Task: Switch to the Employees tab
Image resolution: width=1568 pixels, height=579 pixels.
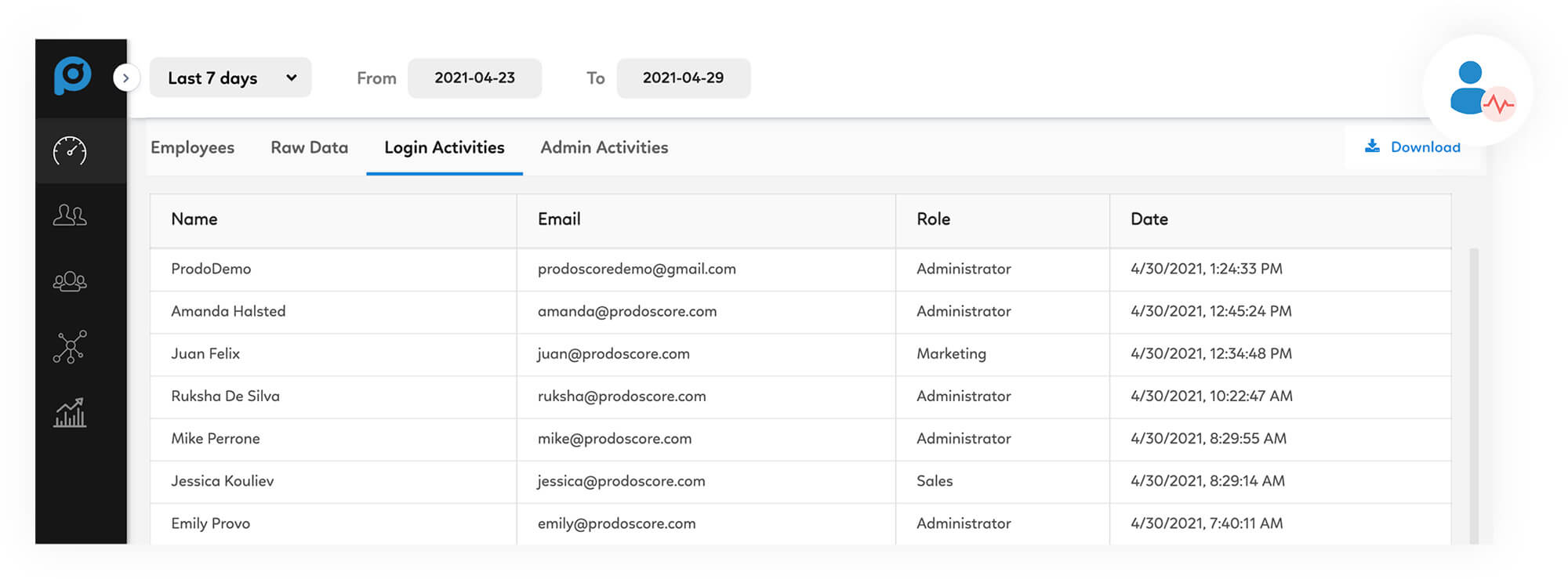Action: pyautogui.click(x=192, y=147)
